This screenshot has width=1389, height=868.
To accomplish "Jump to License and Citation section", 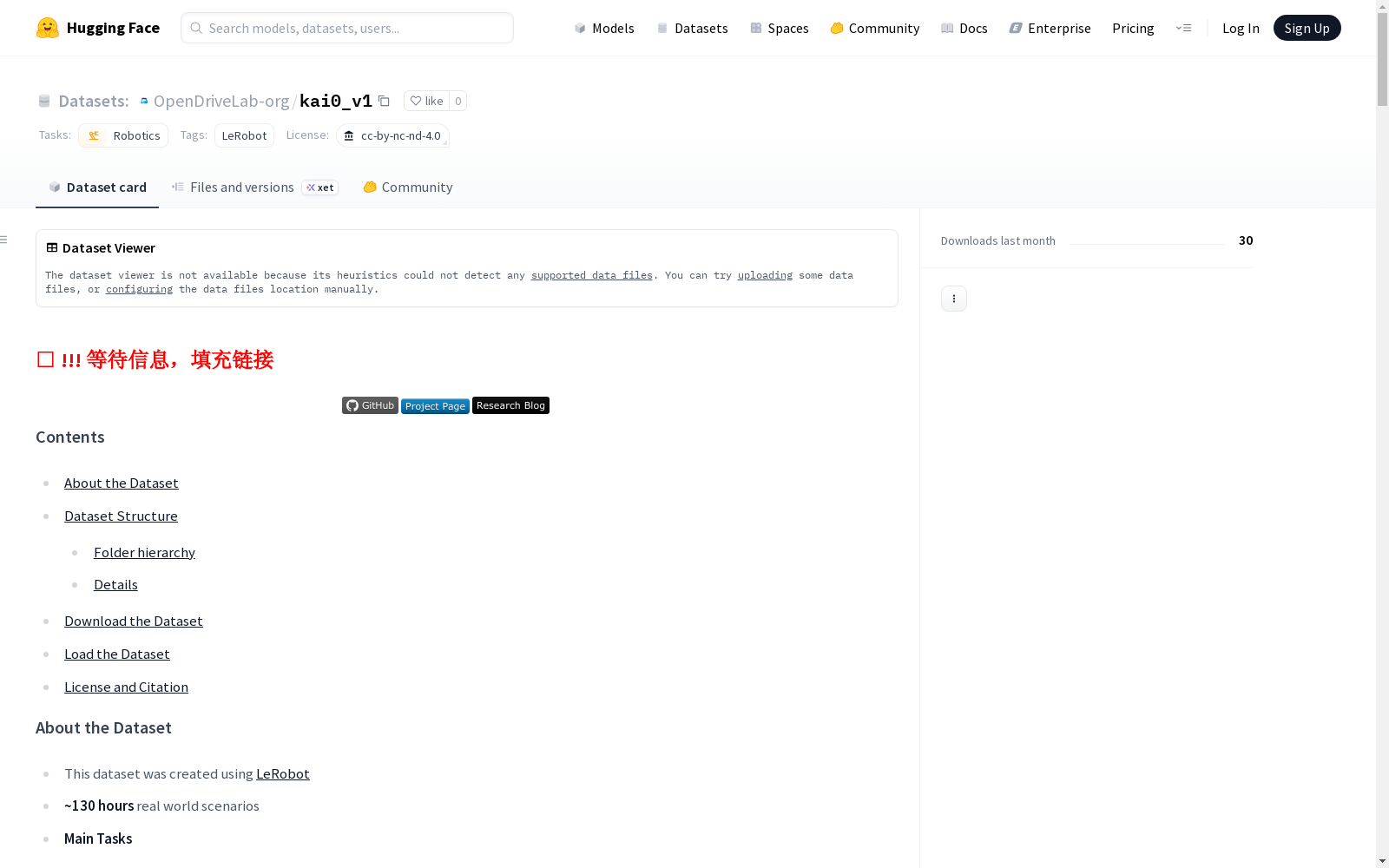I will 126,687.
